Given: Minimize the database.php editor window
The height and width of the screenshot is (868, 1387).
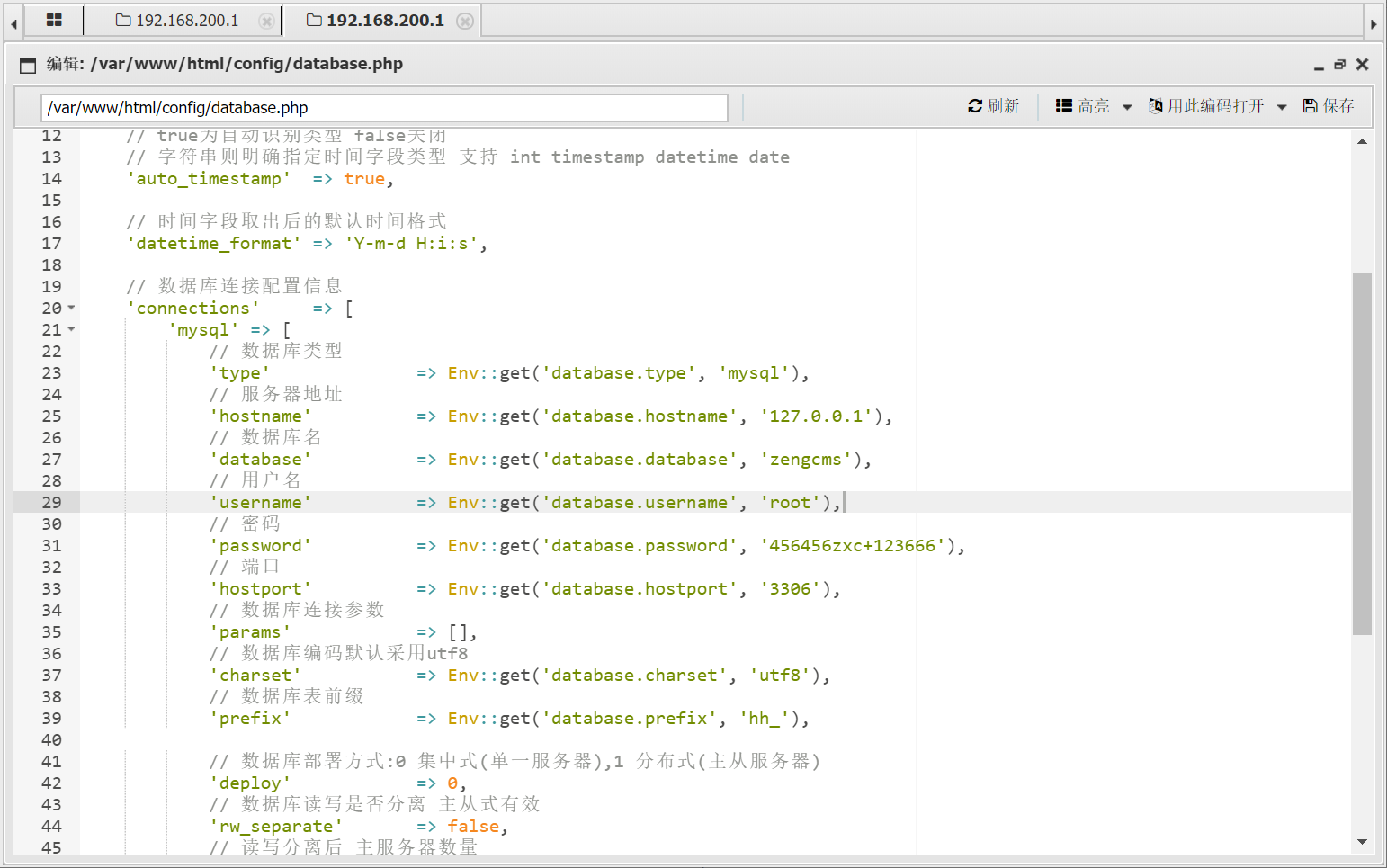Looking at the screenshot, I should 1319,66.
